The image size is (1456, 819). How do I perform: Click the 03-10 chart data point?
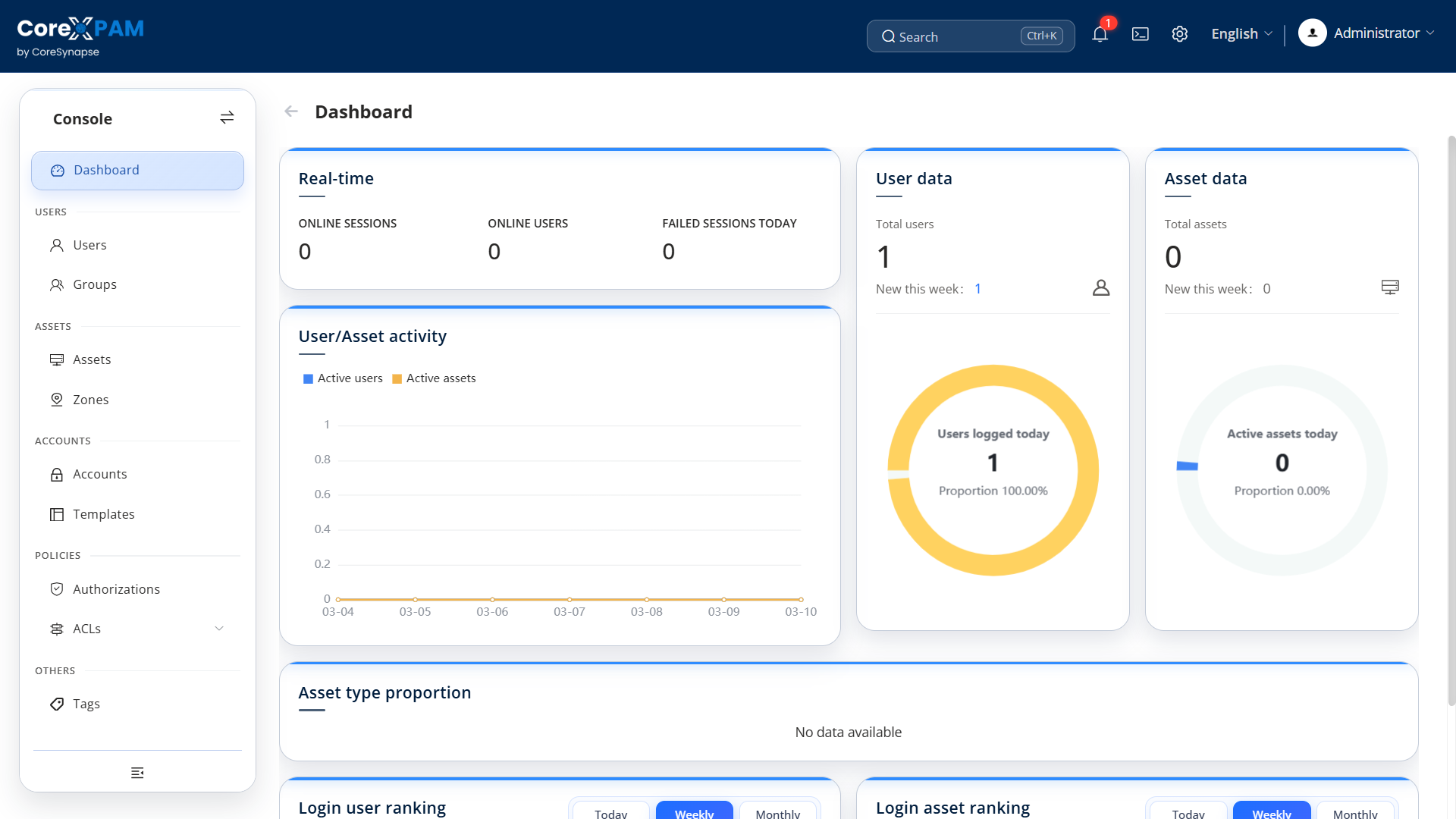tap(801, 599)
